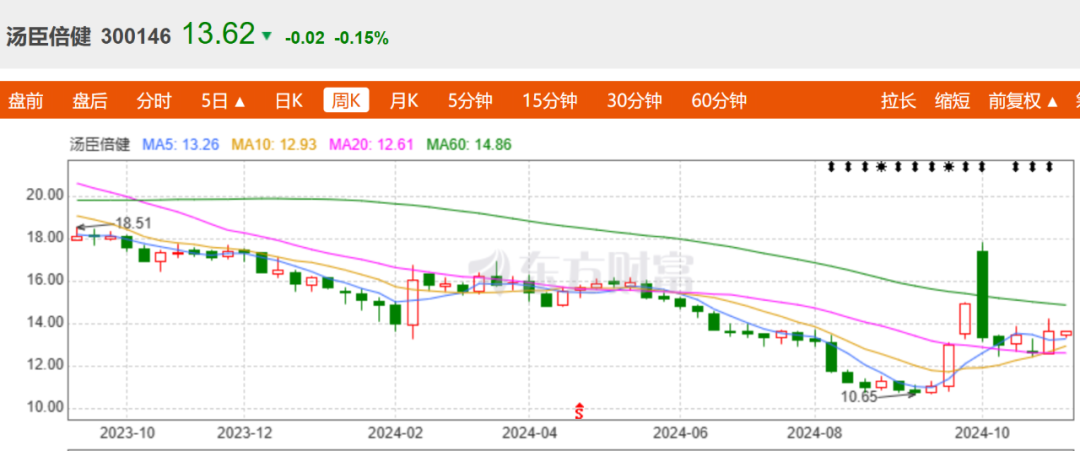Click the first star event marker above chart
1080x451 pixels.
[881, 166]
